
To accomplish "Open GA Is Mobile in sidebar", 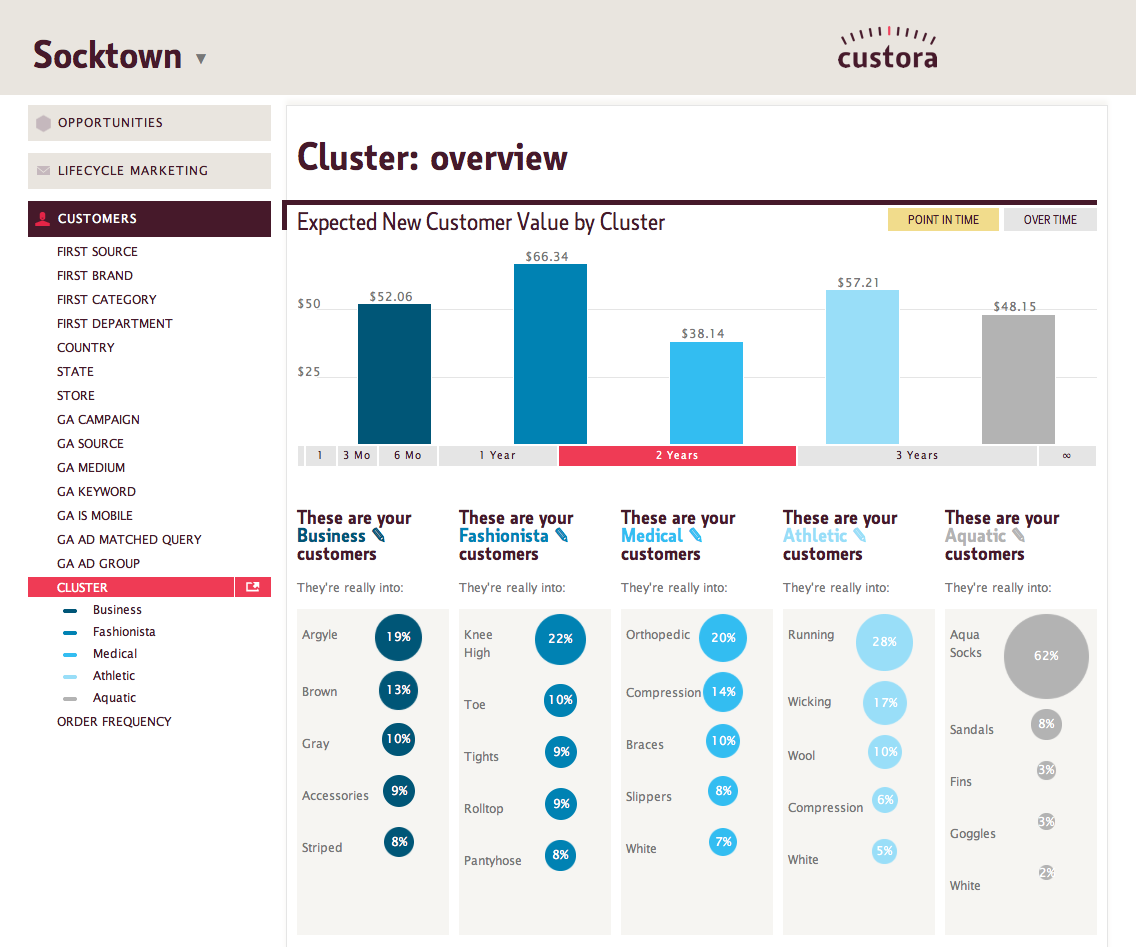I will click(95, 515).
